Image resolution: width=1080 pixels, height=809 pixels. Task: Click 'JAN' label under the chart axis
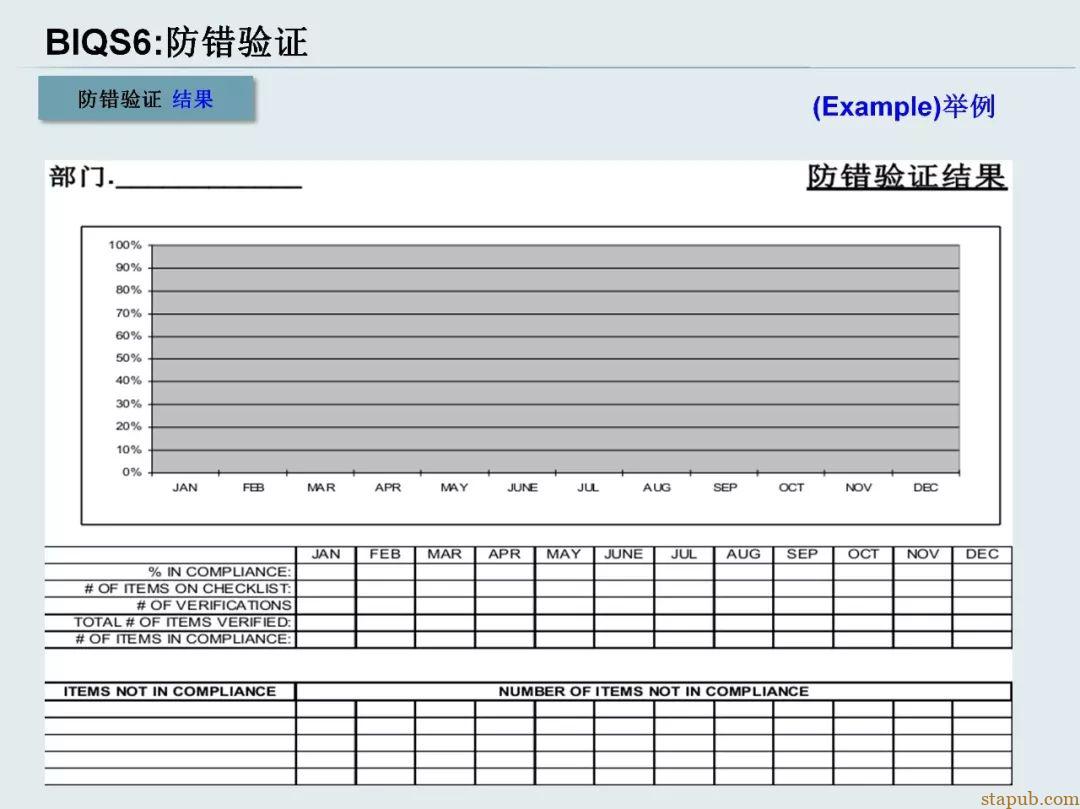pyautogui.click(x=185, y=487)
